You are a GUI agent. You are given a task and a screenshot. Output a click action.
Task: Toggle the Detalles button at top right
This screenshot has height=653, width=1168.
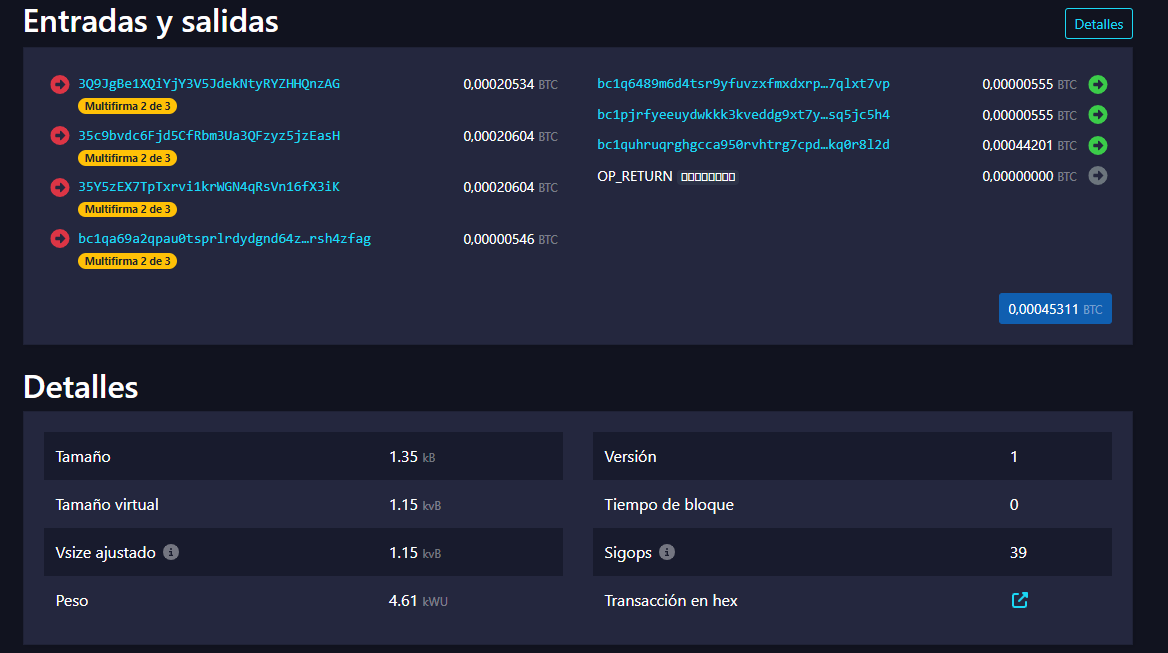point(1098,24)
